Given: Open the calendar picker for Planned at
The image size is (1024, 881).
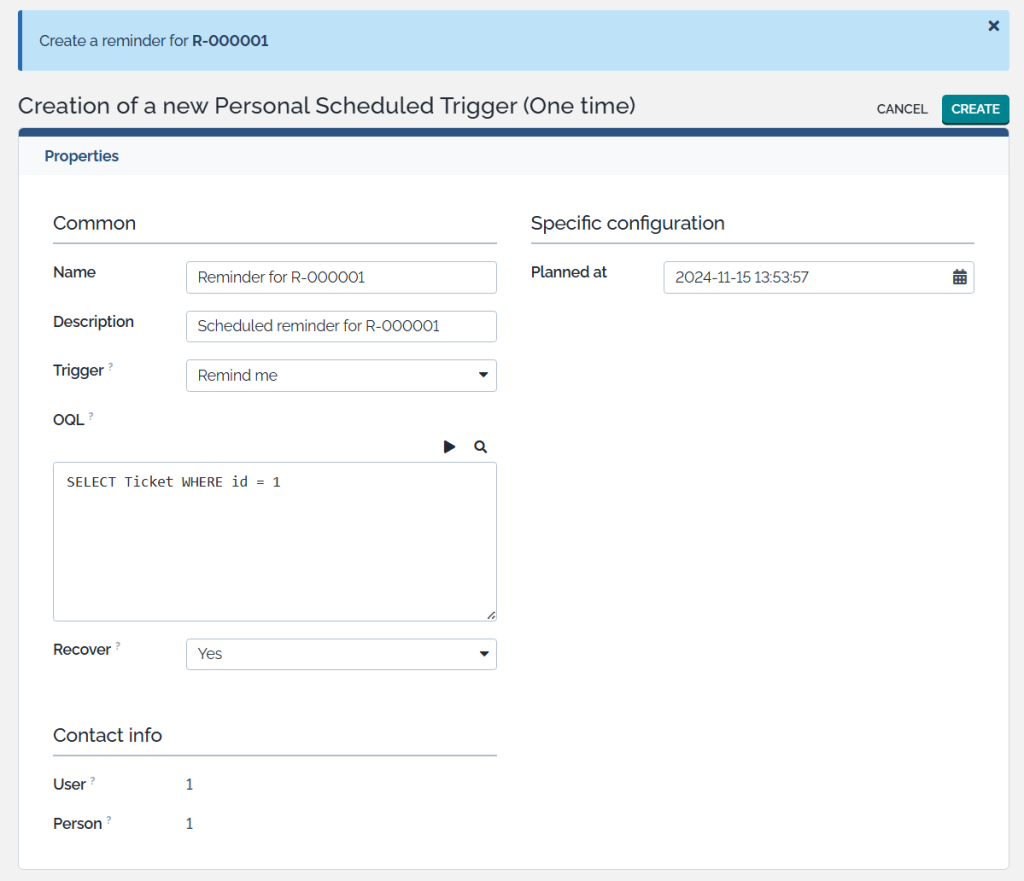Looking at the screenshot, I should [x=959, y=278].
